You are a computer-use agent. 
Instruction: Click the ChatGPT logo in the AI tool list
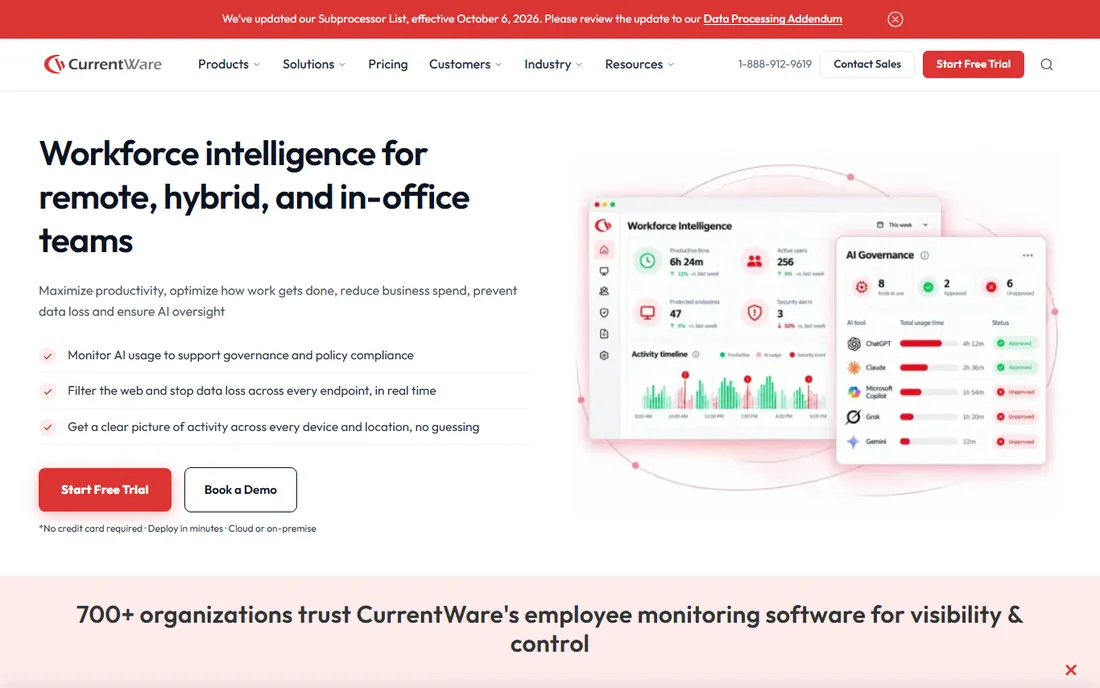point(853,344)
